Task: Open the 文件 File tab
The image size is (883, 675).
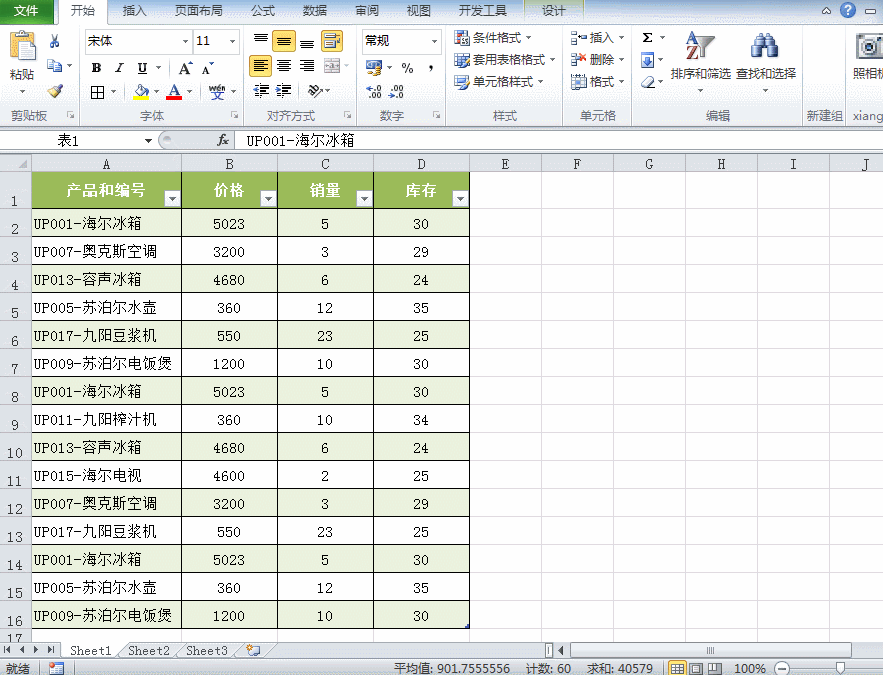Action: click(26, 11)
